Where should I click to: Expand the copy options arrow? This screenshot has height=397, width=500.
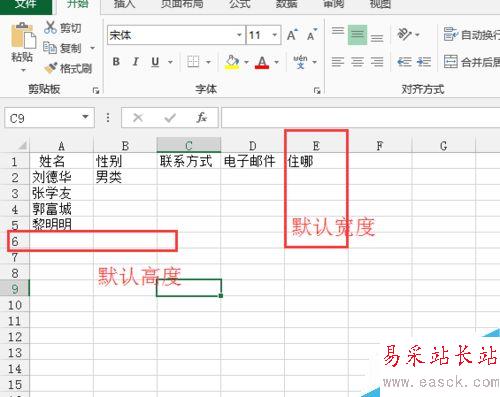[93, 48]
